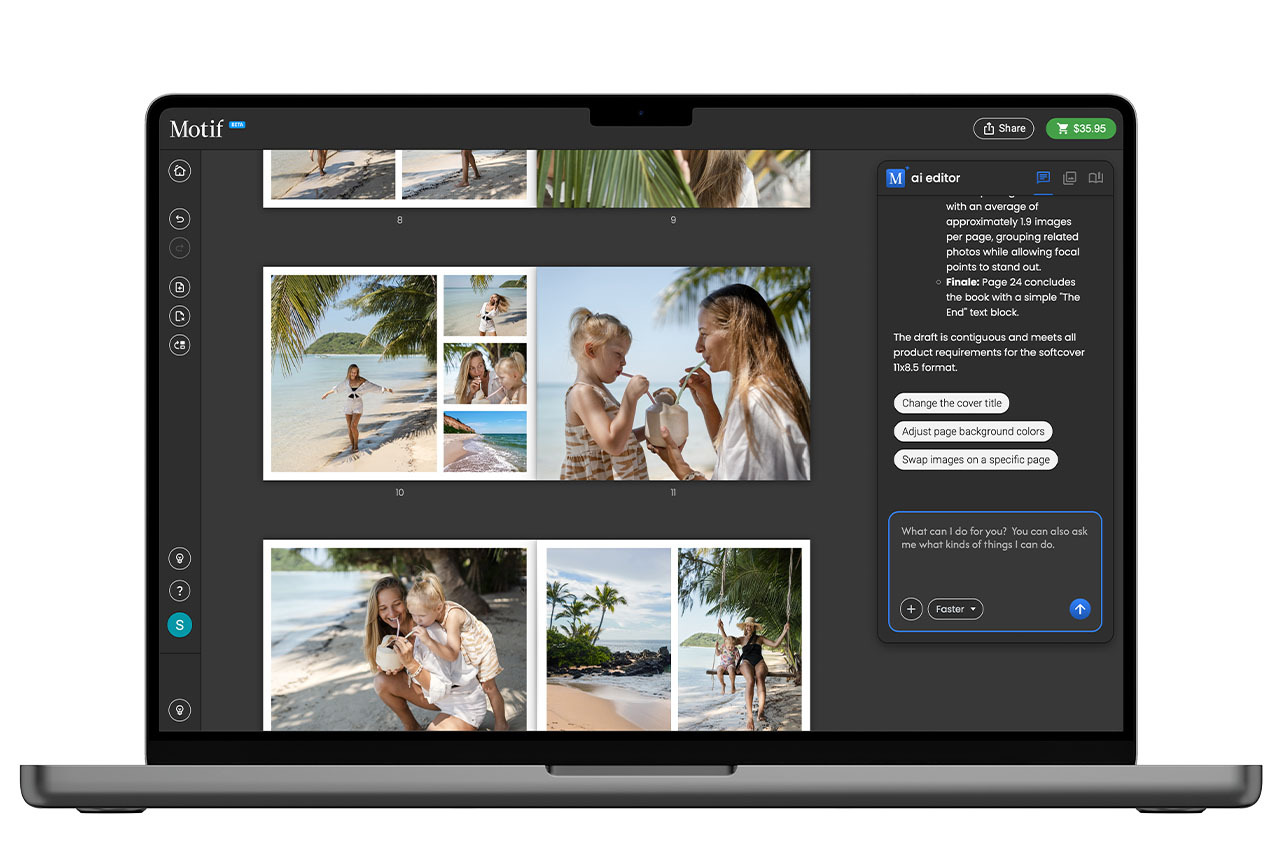The image size is (1280, 844).
Task: Select the Remove Page icon
Action: pos(180,315)
